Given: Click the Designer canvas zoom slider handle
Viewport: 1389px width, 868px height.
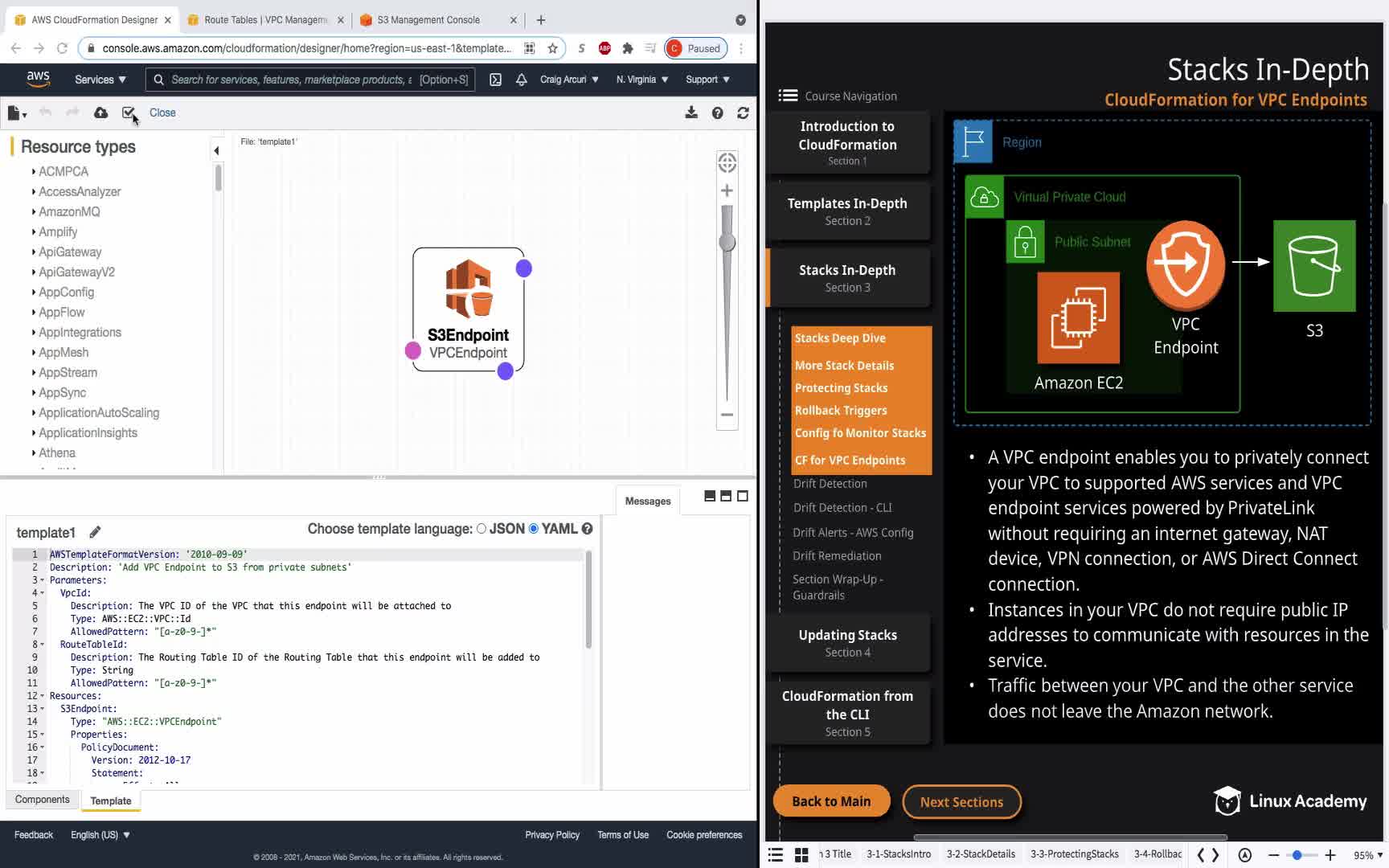Looking at the screenshot, I should (x=727, y=243).
